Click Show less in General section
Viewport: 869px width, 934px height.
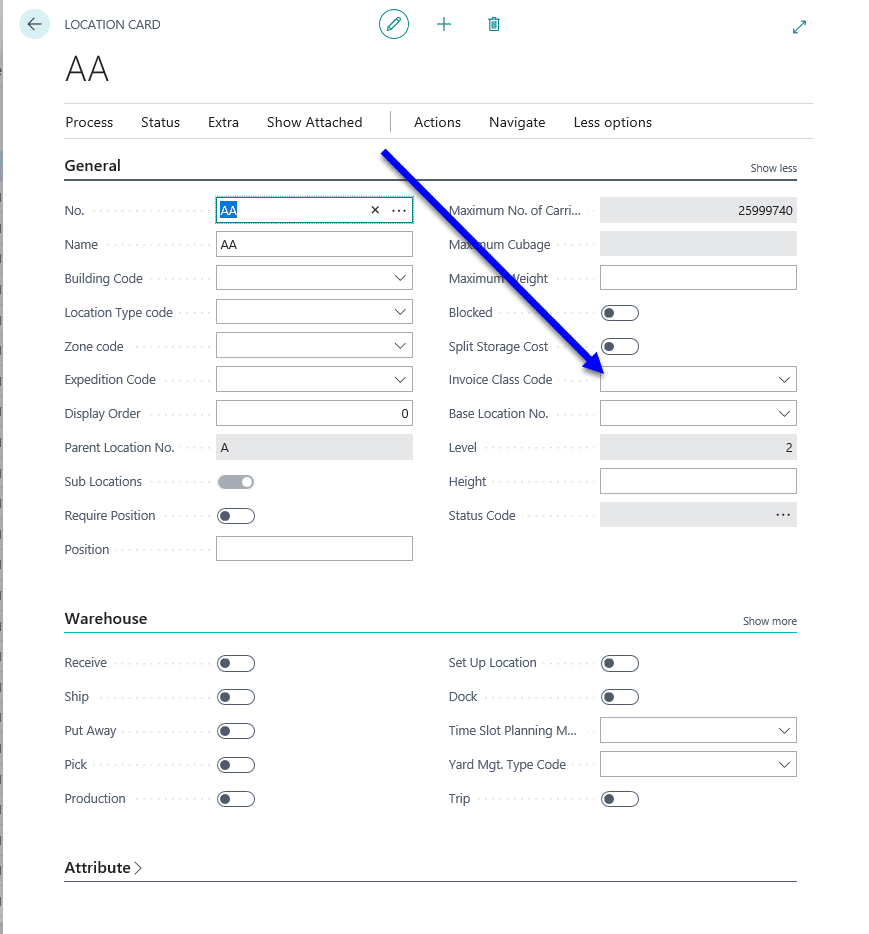(x=773, y=168)
